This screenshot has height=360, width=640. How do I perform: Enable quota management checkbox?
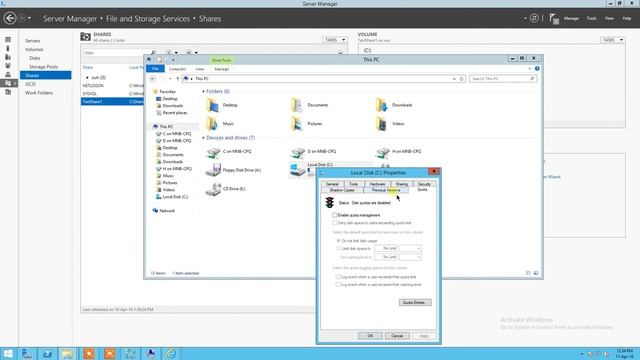coord(335,215)
